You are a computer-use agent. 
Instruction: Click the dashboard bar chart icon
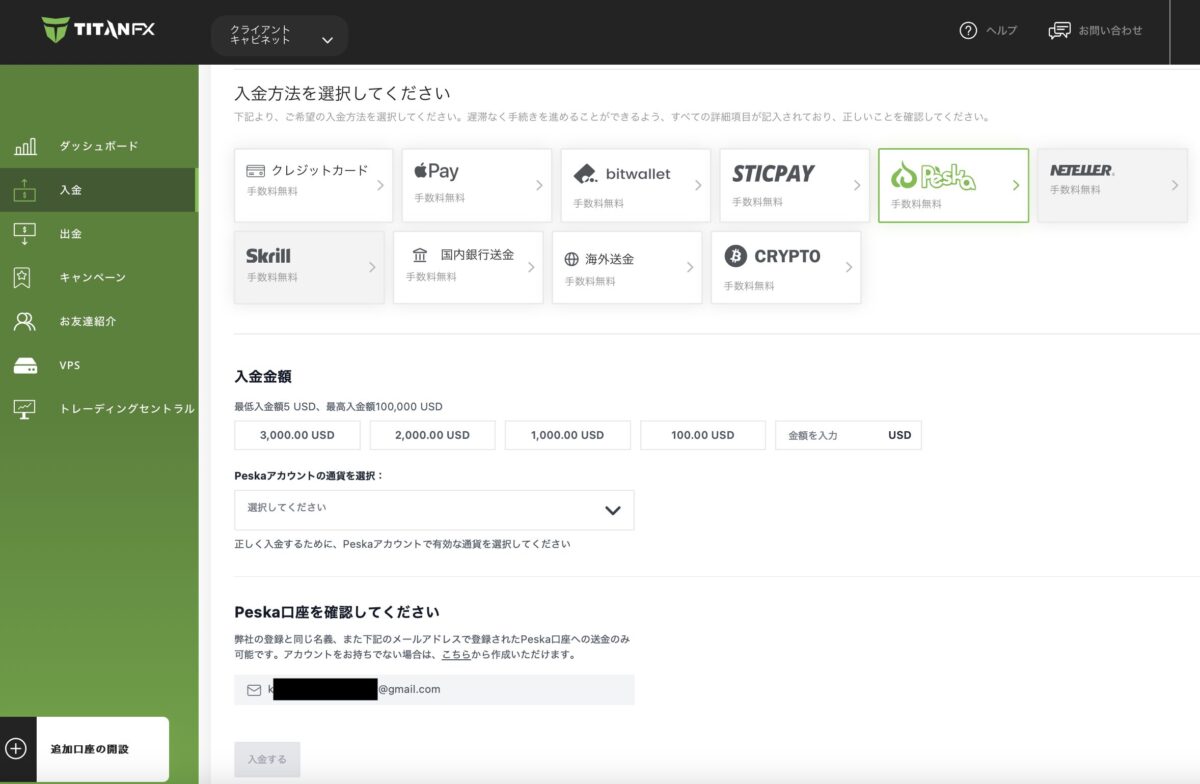[25, 147]
